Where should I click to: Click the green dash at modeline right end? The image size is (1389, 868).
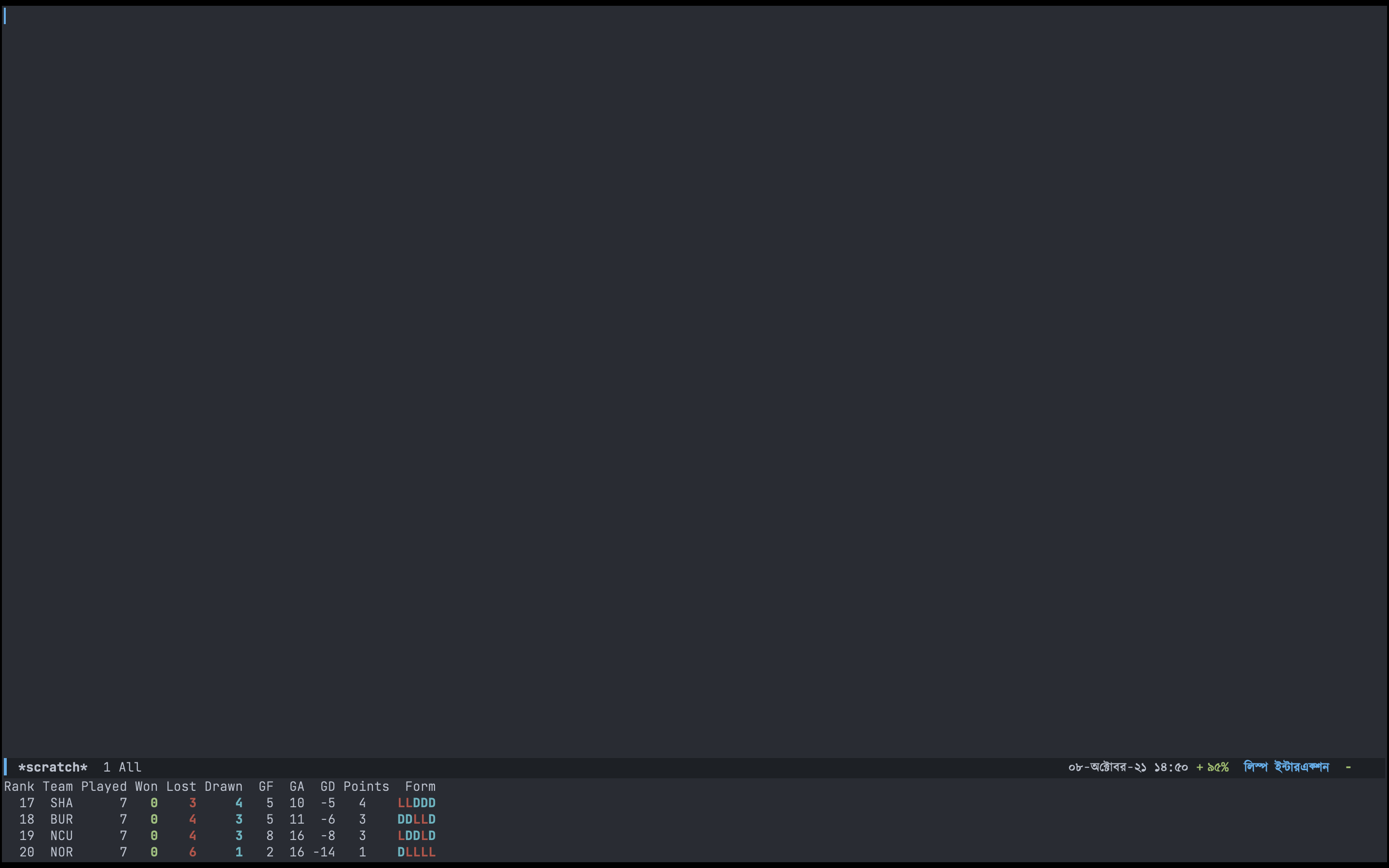coord(1348,767)
